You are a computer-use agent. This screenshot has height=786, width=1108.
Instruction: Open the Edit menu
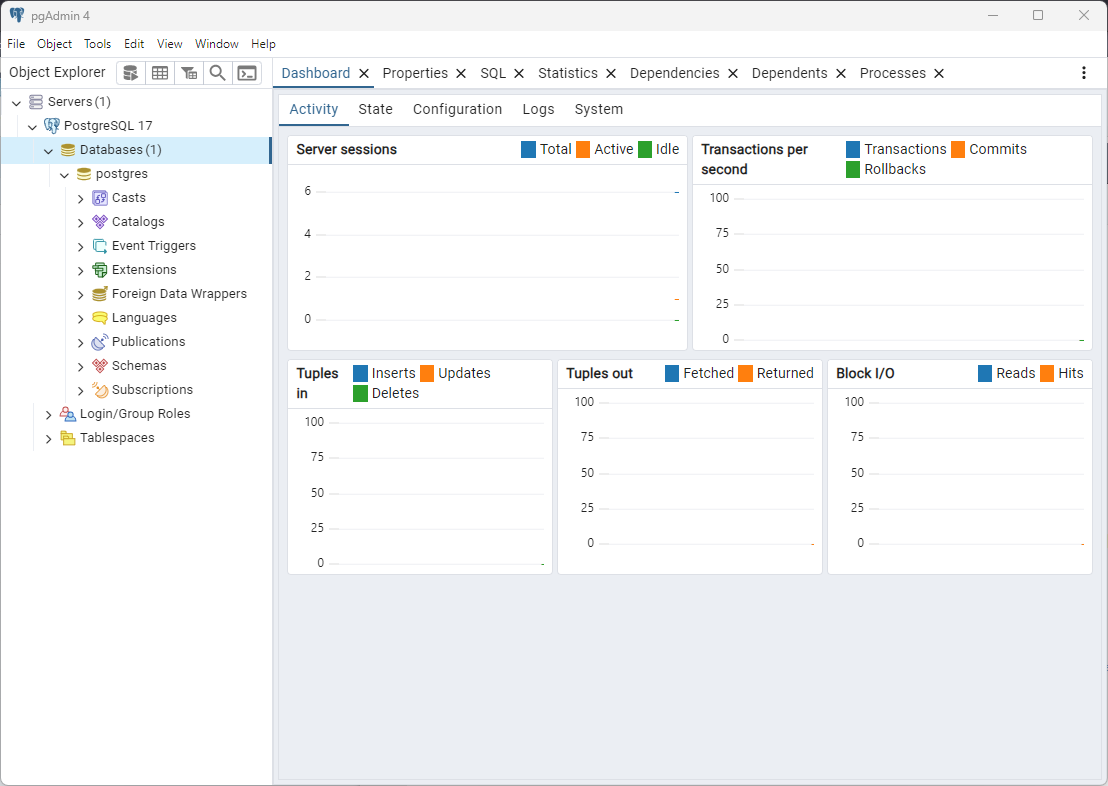134,44
